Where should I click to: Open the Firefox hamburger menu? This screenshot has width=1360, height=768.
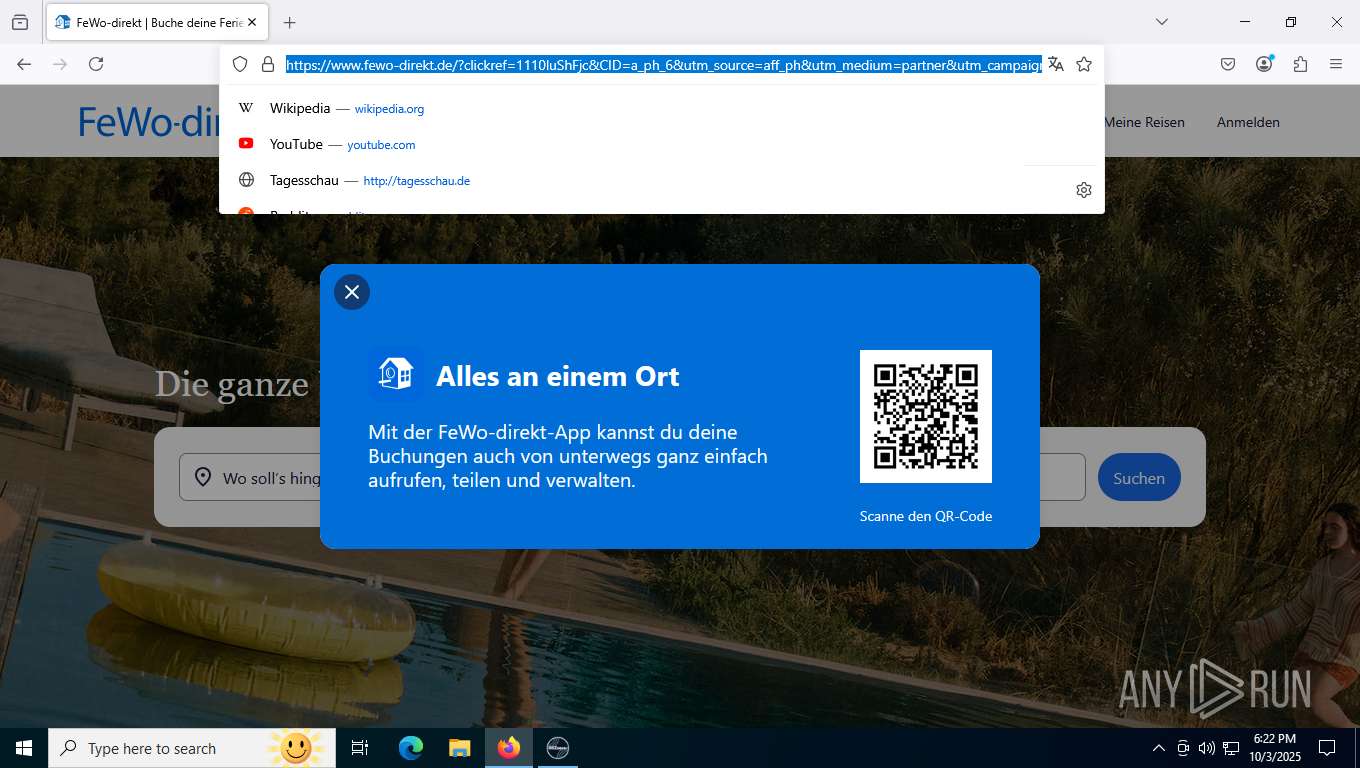tap(1336, 64)
